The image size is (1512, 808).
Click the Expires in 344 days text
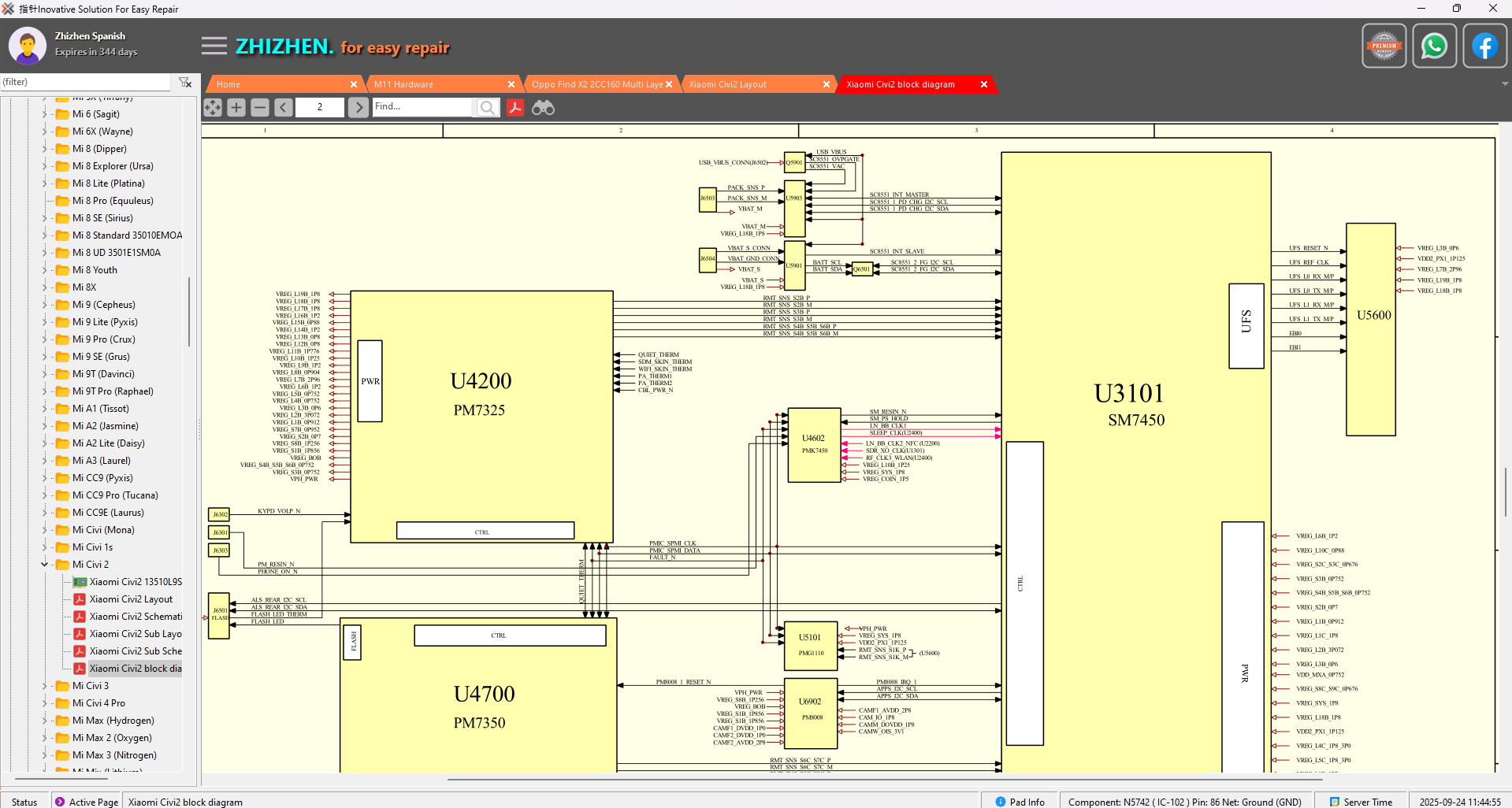[x=96, y=52]
